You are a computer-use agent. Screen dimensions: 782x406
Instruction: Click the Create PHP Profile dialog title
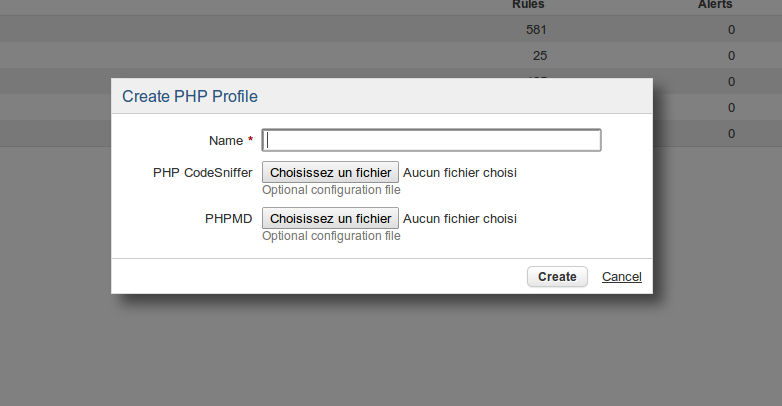(190, 97)
